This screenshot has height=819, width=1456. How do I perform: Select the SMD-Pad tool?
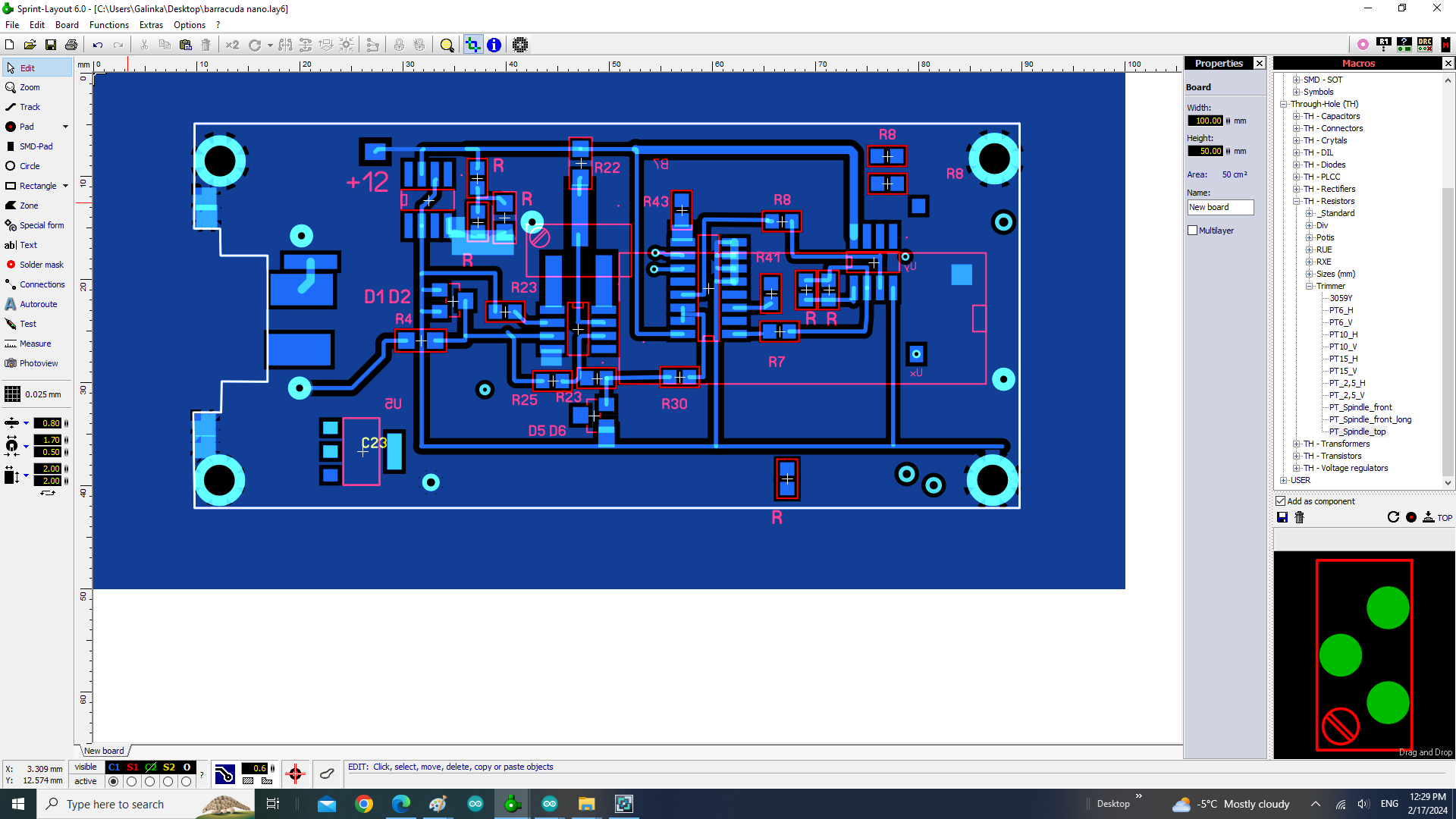point(35,146)
